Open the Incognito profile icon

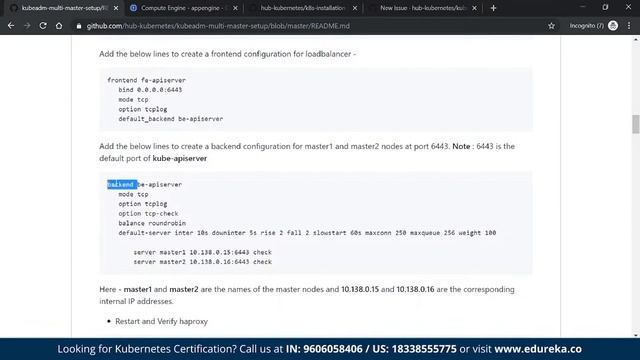[613, 26]
